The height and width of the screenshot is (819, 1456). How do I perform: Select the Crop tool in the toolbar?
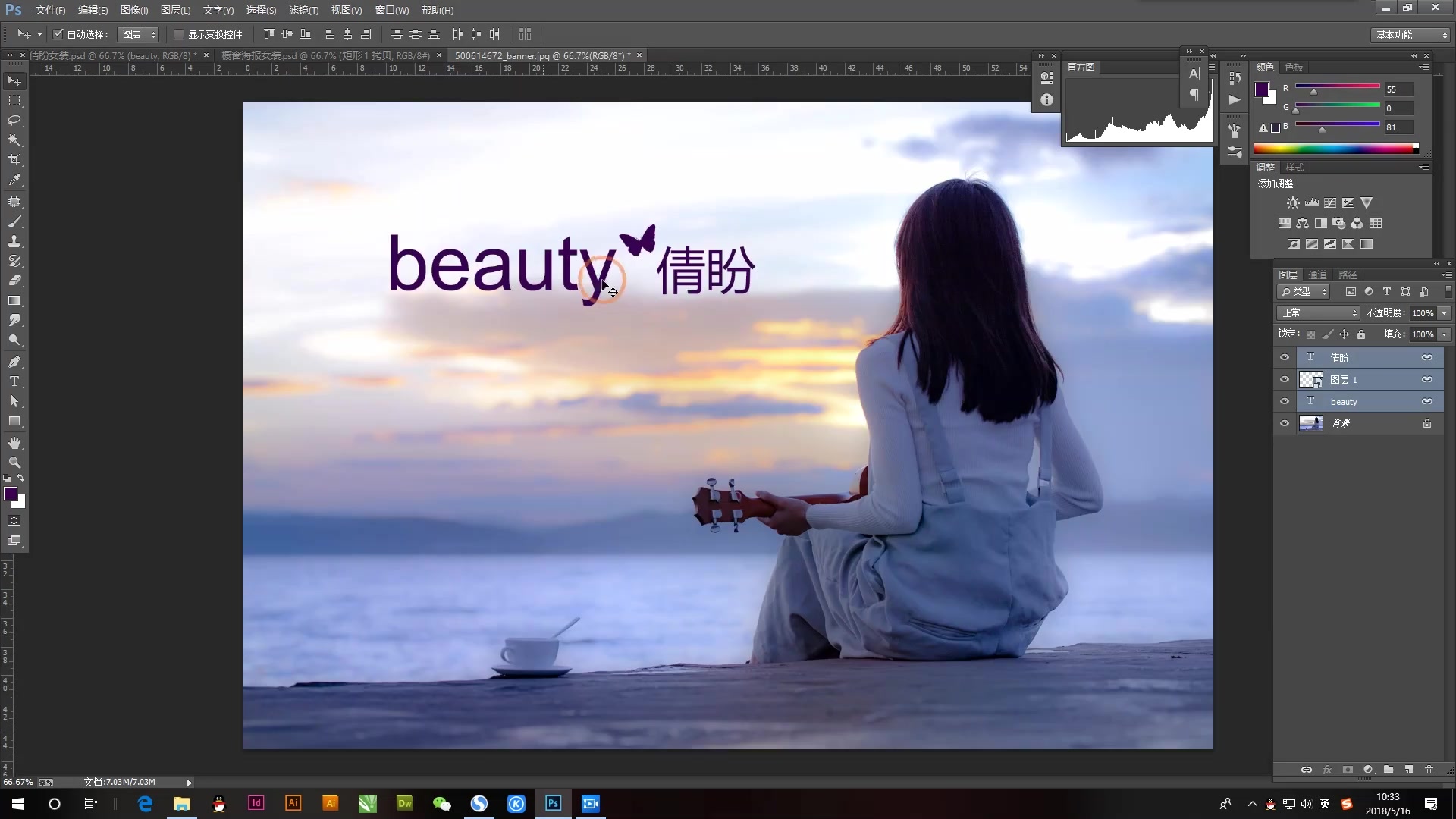[x=14, y=160]
